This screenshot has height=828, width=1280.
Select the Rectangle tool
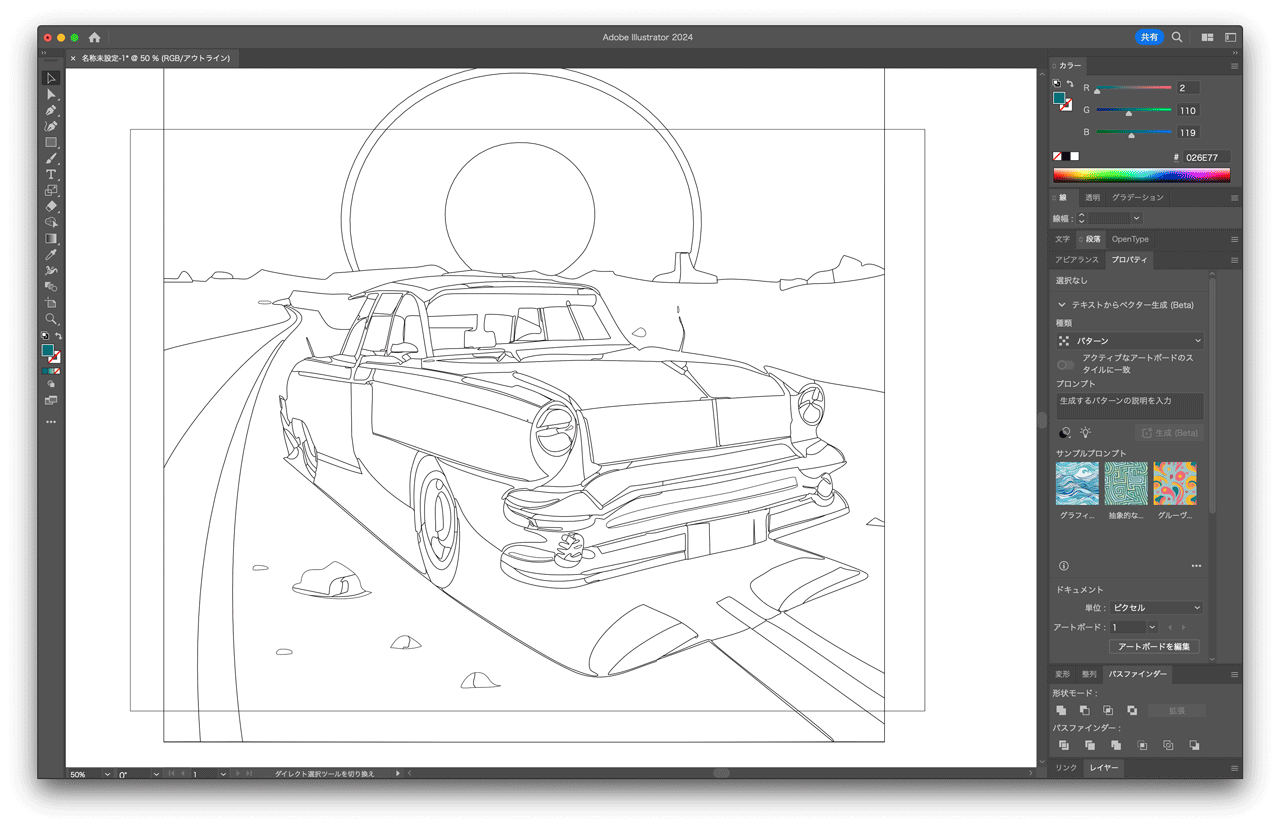pos(51,142)
